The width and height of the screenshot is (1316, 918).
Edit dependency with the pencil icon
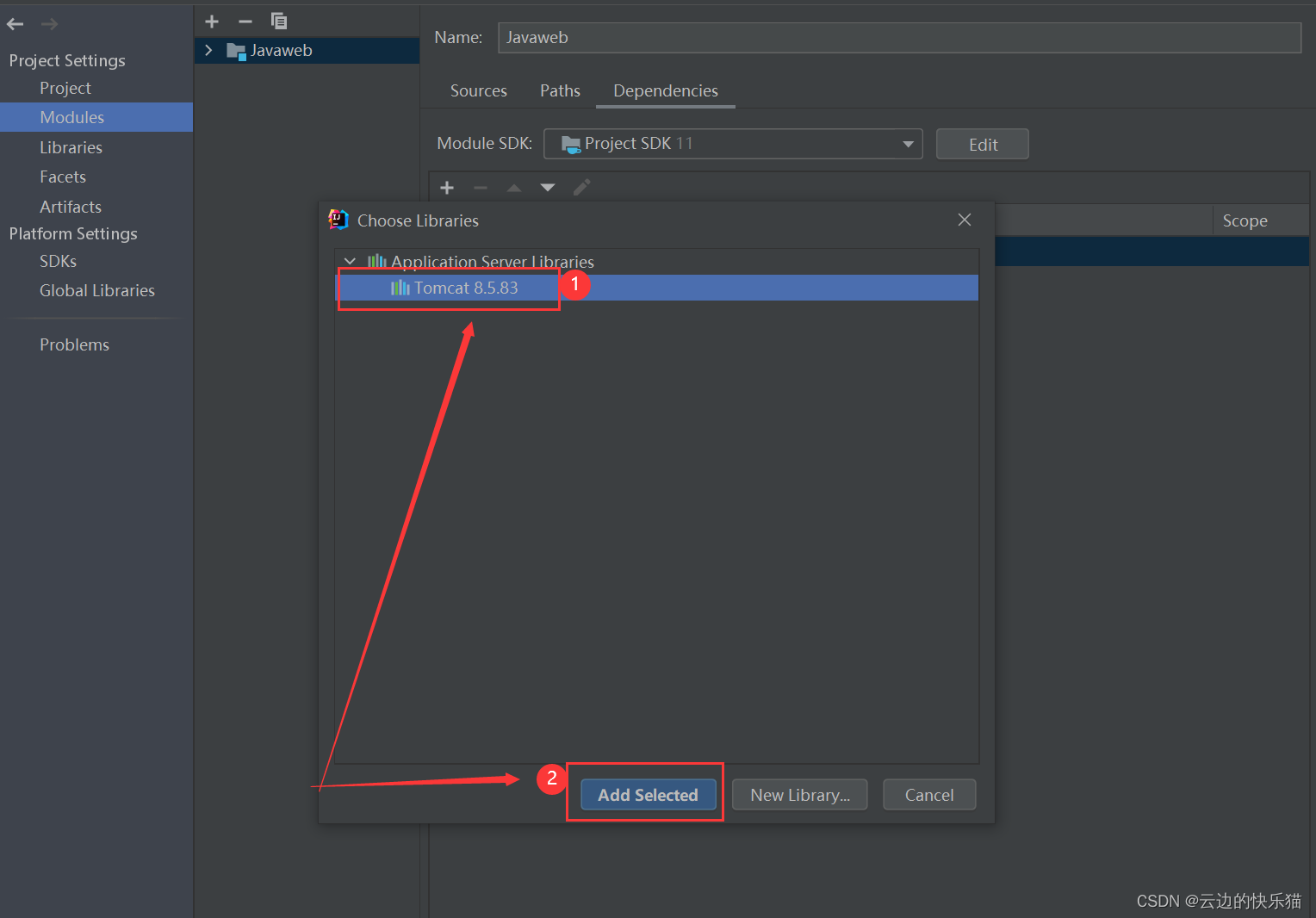[582, 187]
